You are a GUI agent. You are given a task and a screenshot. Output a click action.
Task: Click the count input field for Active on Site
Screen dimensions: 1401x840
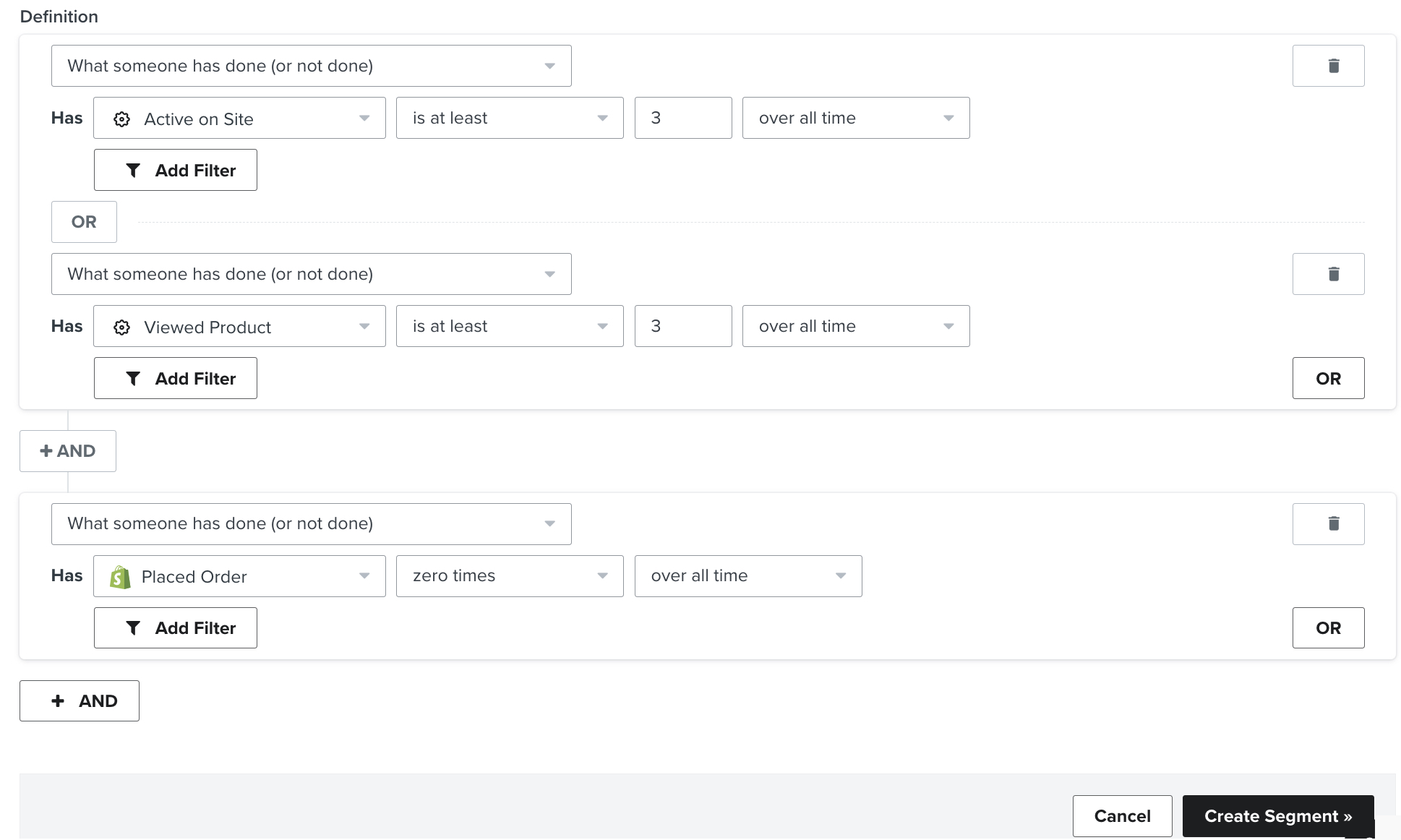point(683,117)
